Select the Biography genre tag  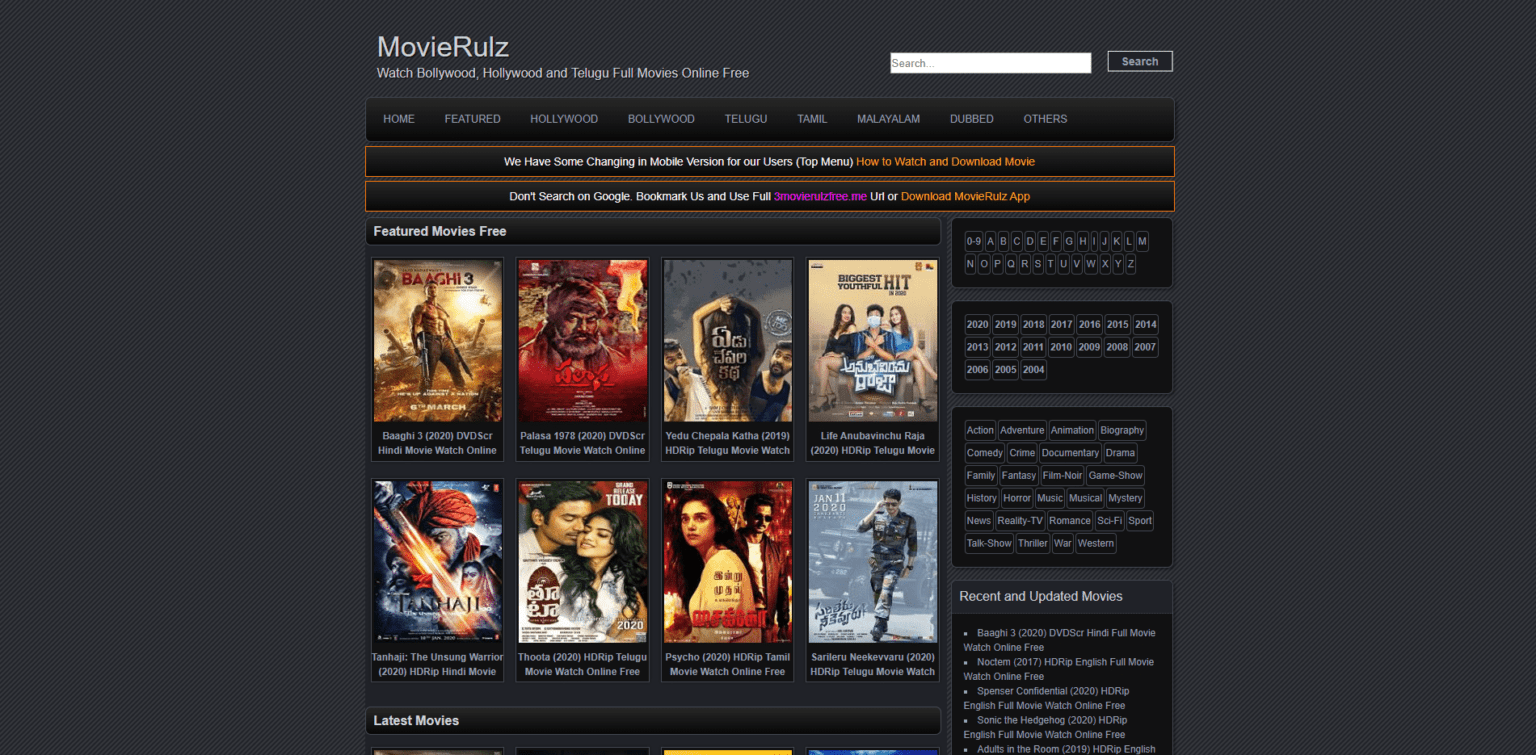point(1122,430)
